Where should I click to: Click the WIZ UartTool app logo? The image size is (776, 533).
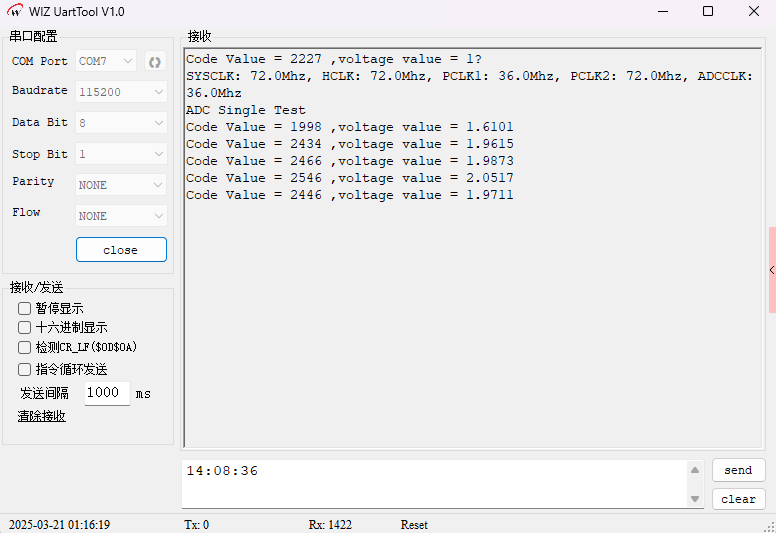click(15, 11)
